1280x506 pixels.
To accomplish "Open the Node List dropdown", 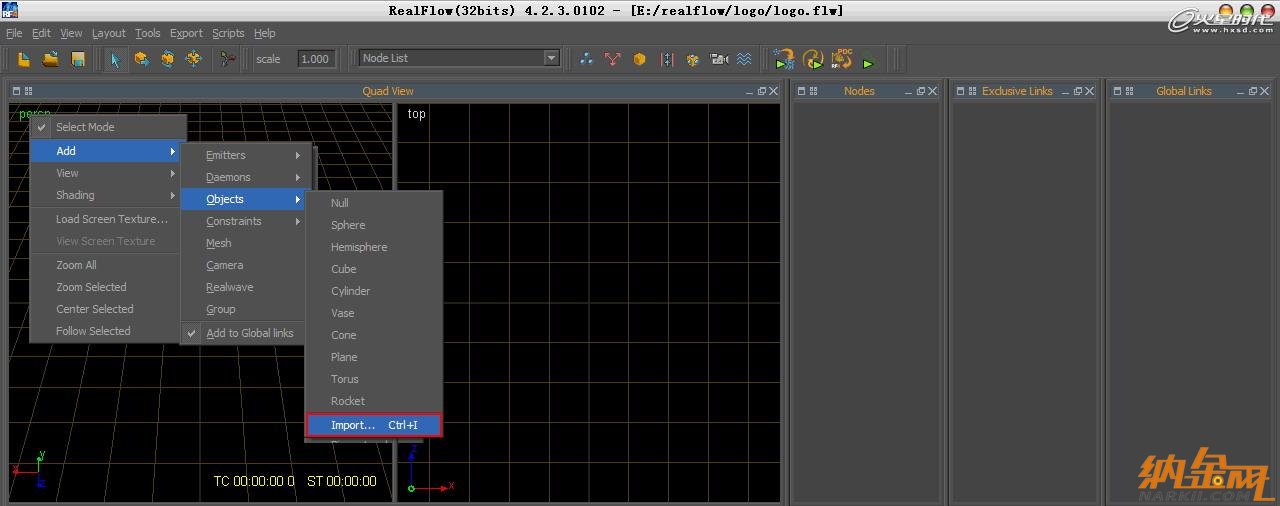I will pyautogui.click(x=459, y=58).
